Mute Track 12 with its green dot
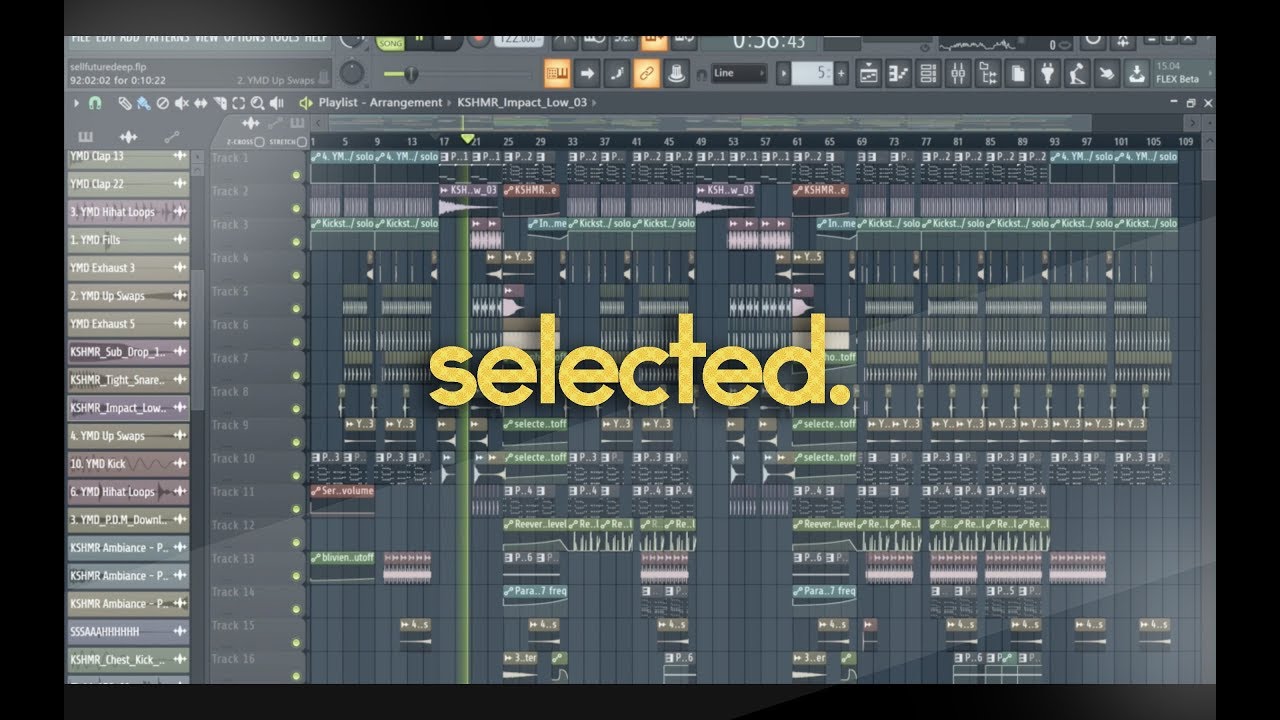Screen dimensions: 1280x720 point(296,542)
